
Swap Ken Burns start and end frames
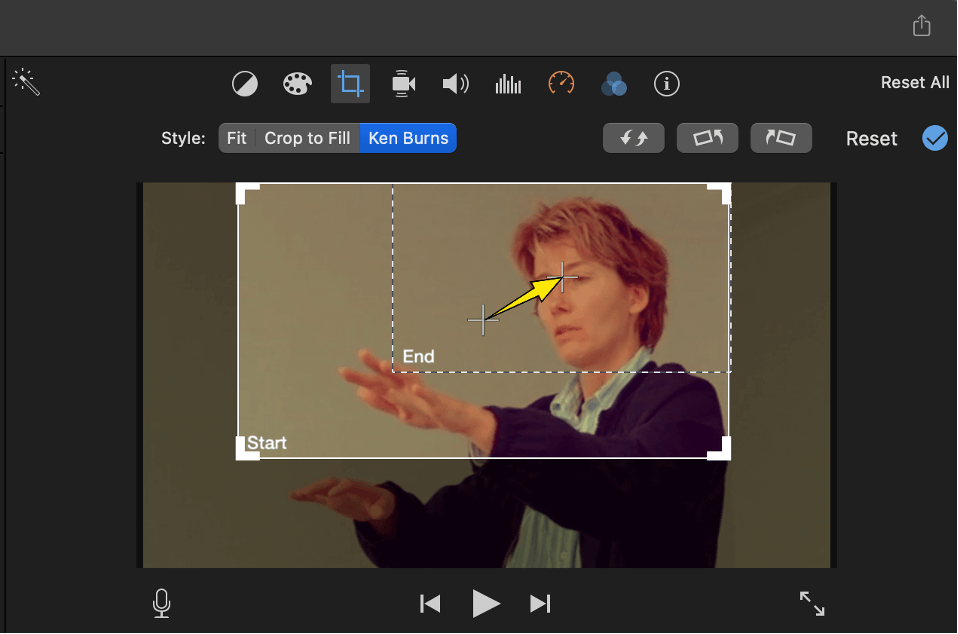pos(633,138)
